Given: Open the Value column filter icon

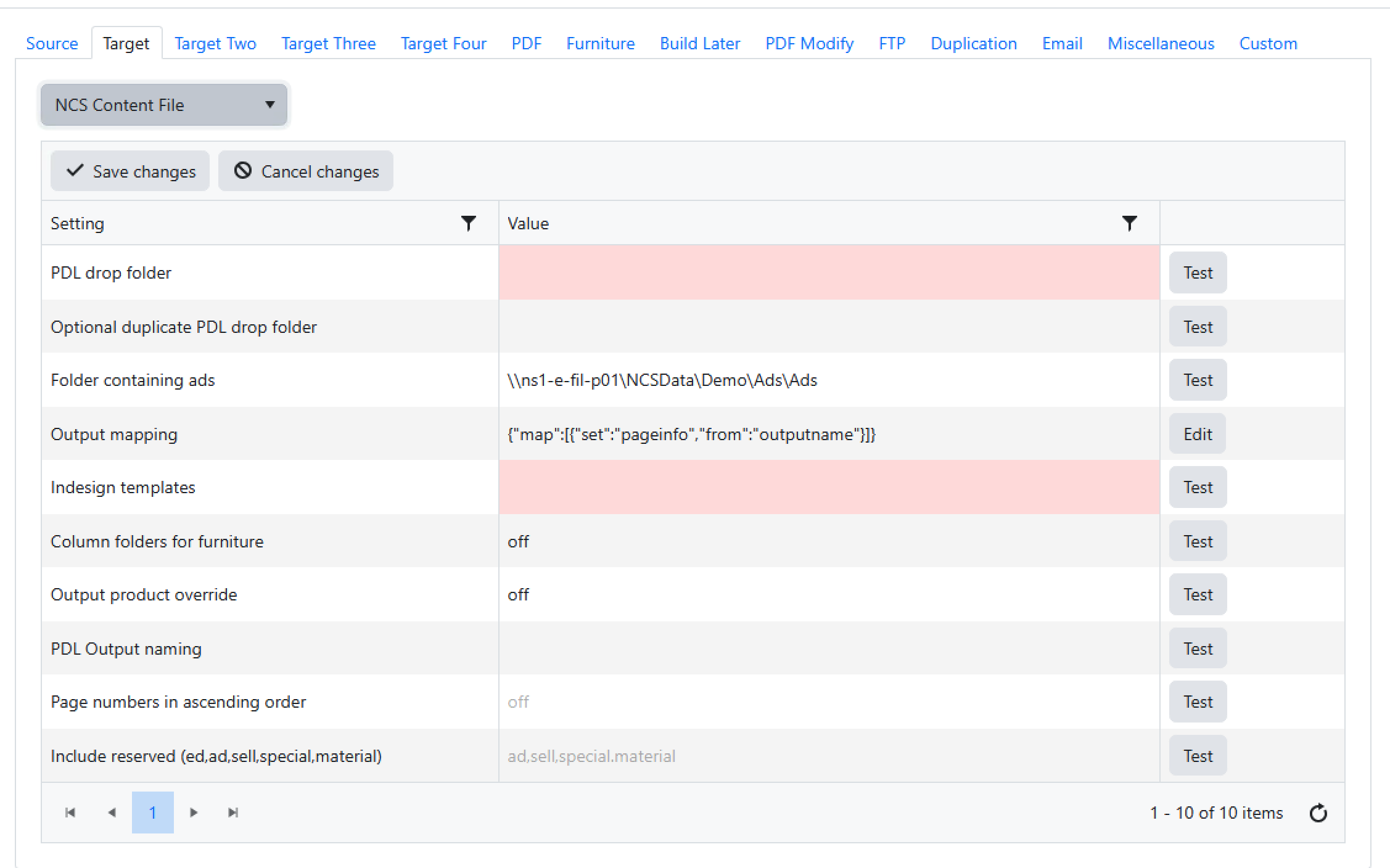Looking at the screenshot, I should (1129, 223).
